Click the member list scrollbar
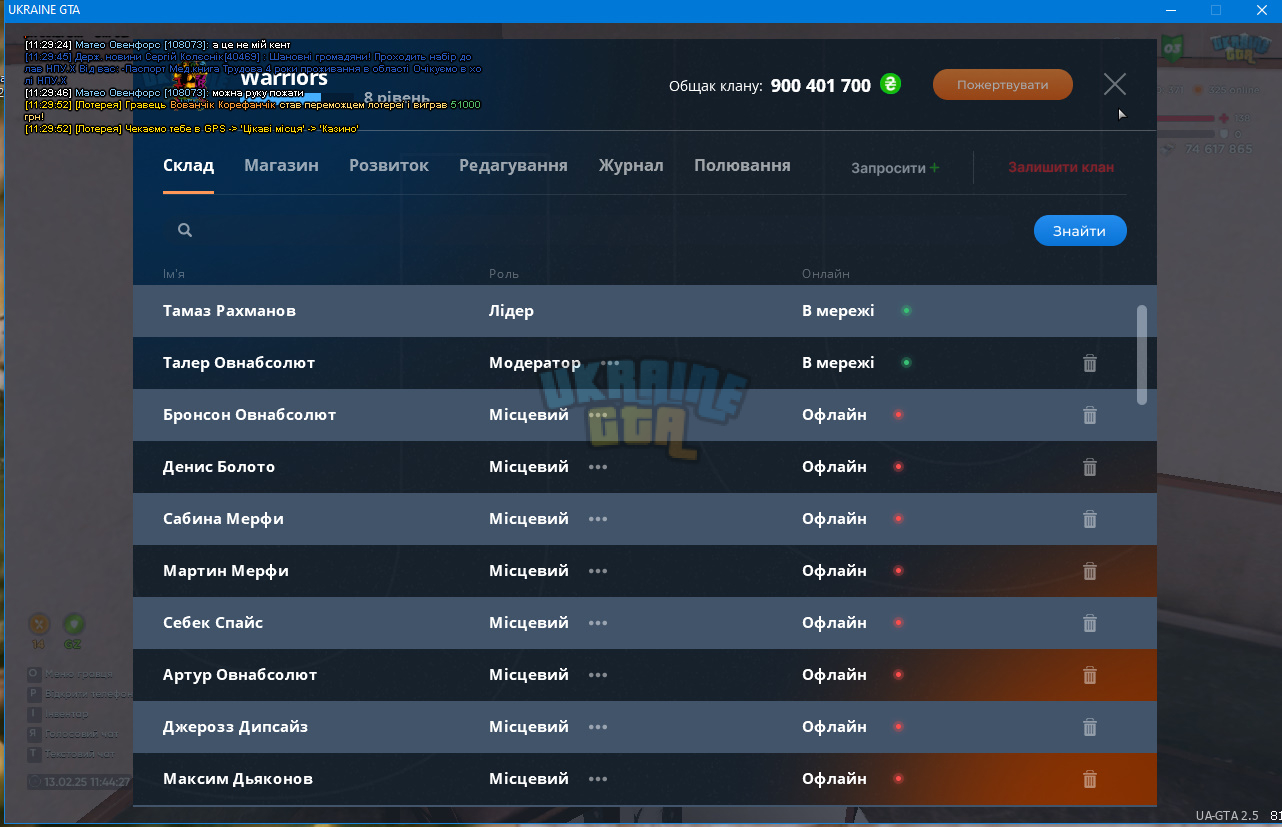The image size is (1282, 827). (x=1142, y=355)
